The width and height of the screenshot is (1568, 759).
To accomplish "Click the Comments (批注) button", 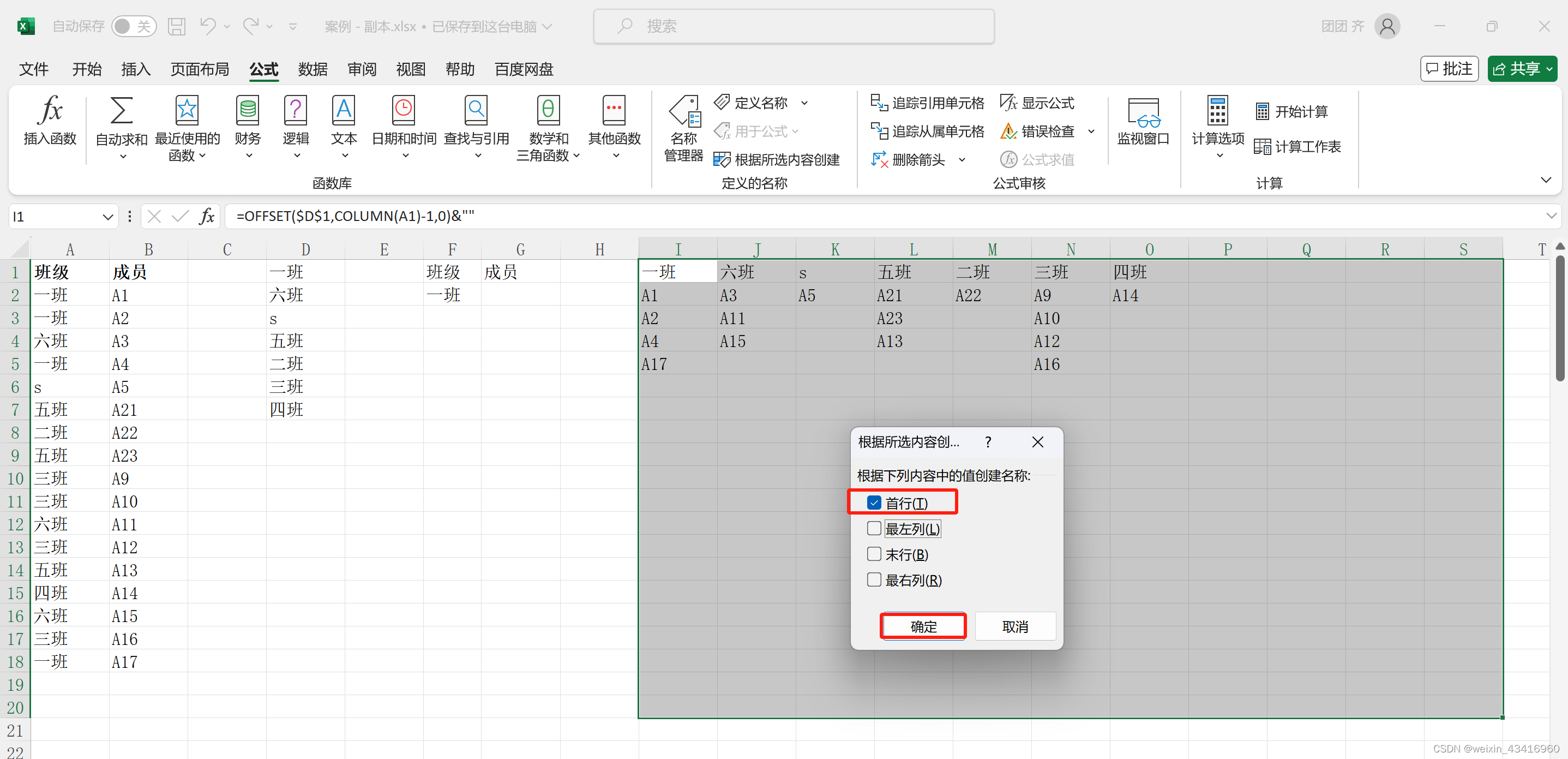I will point(1449,69).
